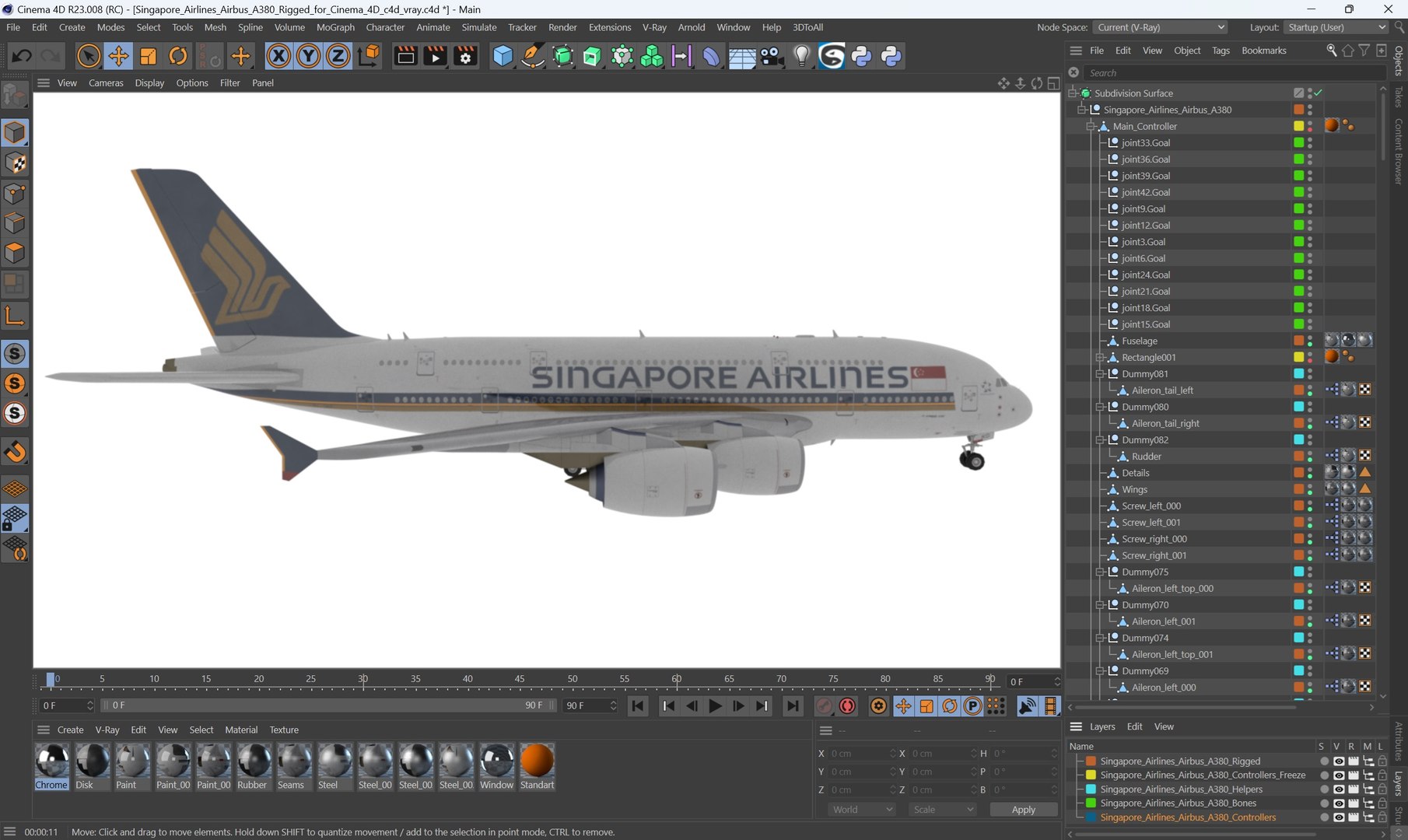The image size is (1408, 840).
Task: Select the Chrome material swatch
Action: point(51,767)
